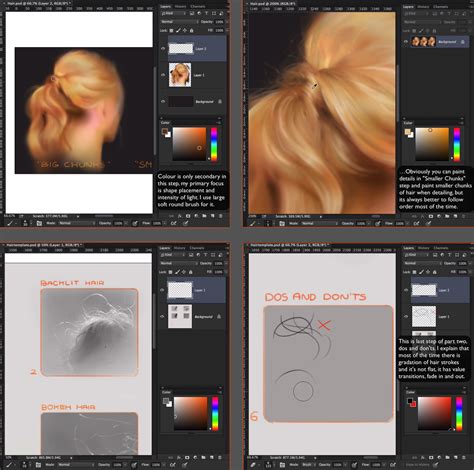Toggle visibility of Background layer in Bokeh Hair document
Viewport: 474px width, 470px height.
(162, 316)
